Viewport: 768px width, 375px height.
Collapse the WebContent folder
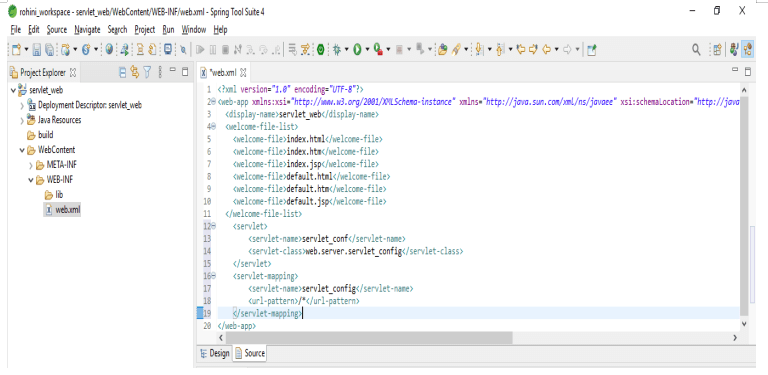(22, 150)
